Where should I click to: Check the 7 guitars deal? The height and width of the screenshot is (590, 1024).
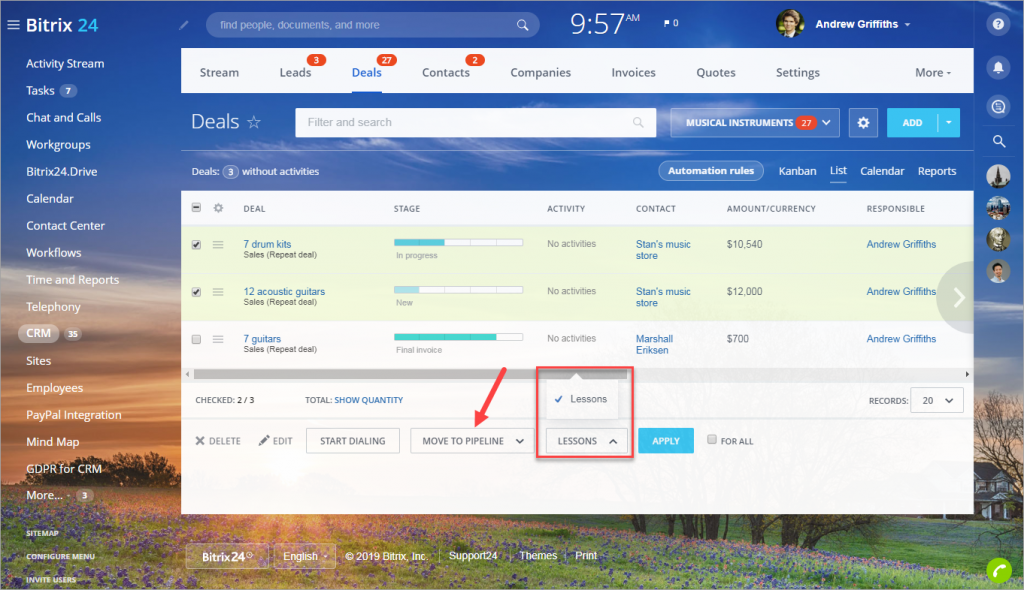[x=196, y=339]
